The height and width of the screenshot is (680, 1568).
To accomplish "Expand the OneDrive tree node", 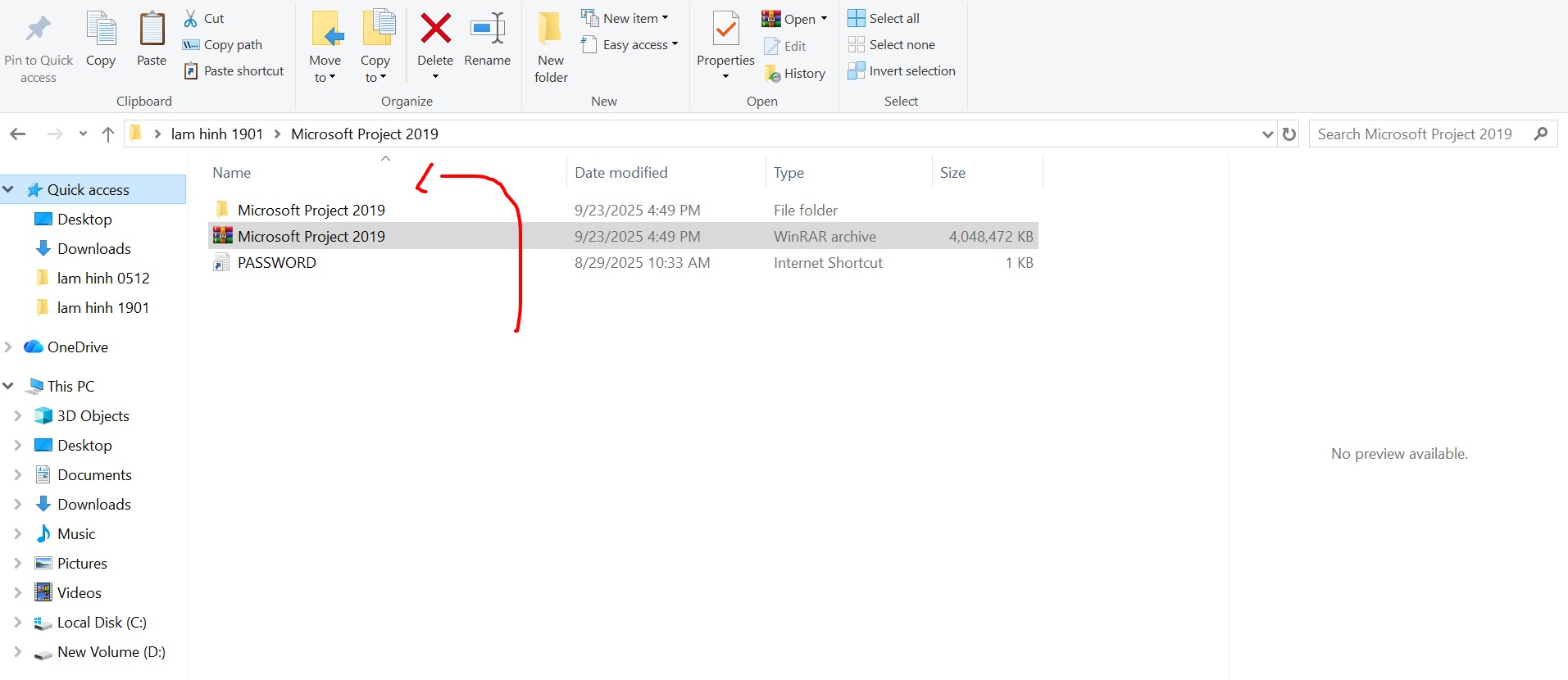I will (8, 347).
